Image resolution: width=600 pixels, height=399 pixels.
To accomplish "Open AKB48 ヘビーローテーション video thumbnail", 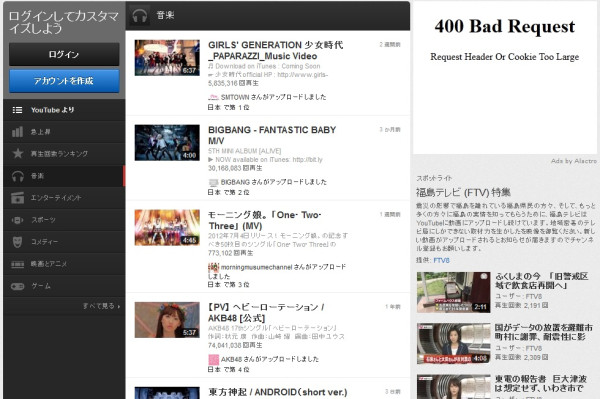I will pos(167,320).
